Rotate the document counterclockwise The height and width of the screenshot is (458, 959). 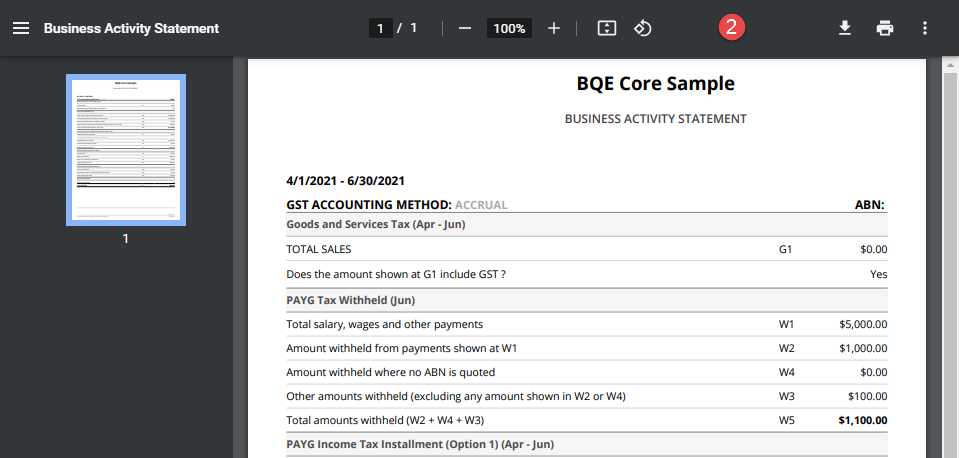643,28
